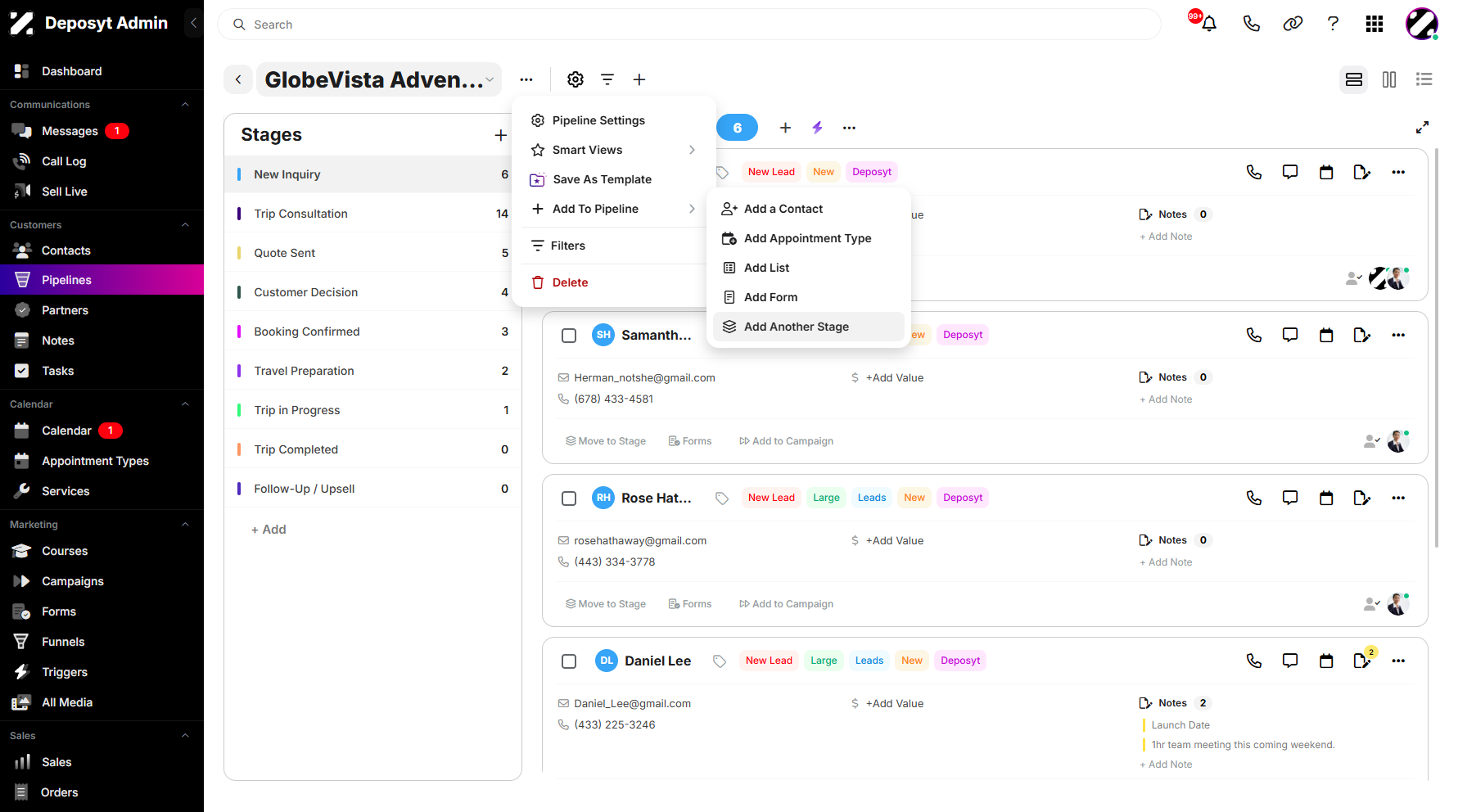The image size is (1458, 812).
Task: Open pipeline settings gear icon
Action: coord(576,79)
